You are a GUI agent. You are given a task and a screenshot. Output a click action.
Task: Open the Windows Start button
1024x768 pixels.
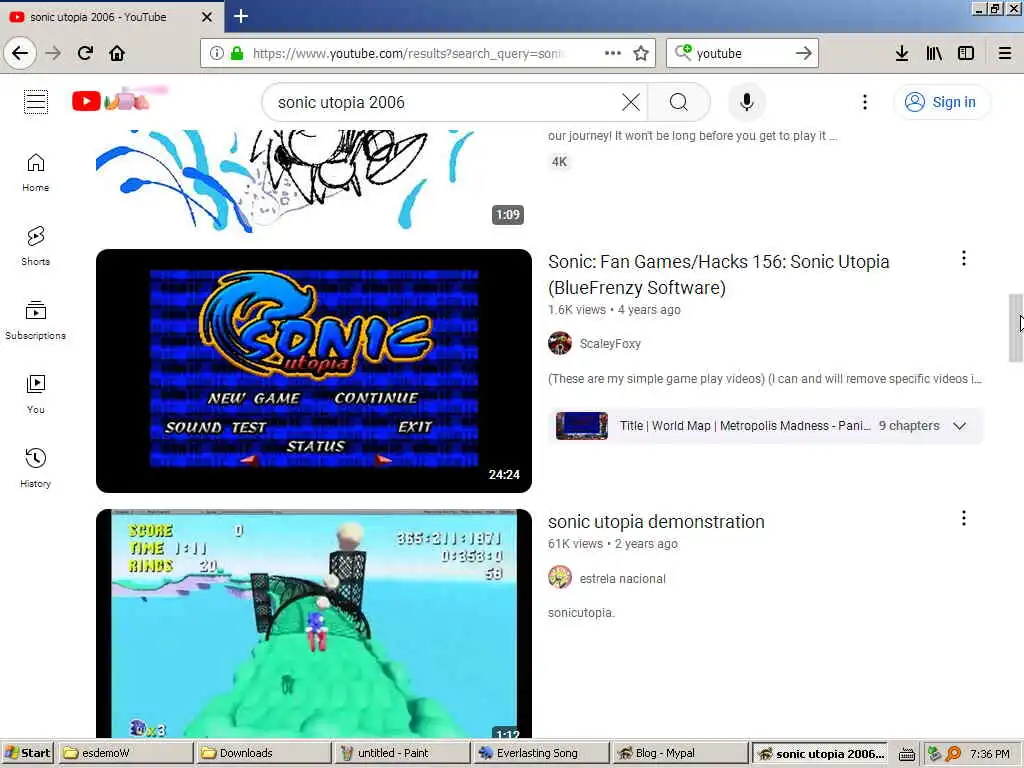tap(27, 753)
